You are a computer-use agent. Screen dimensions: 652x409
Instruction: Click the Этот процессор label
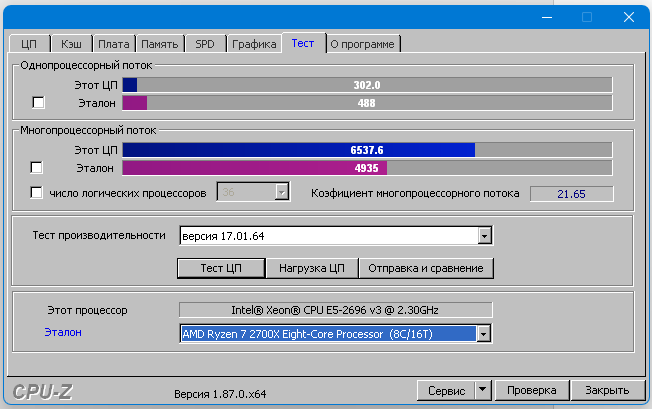[87, 310]
